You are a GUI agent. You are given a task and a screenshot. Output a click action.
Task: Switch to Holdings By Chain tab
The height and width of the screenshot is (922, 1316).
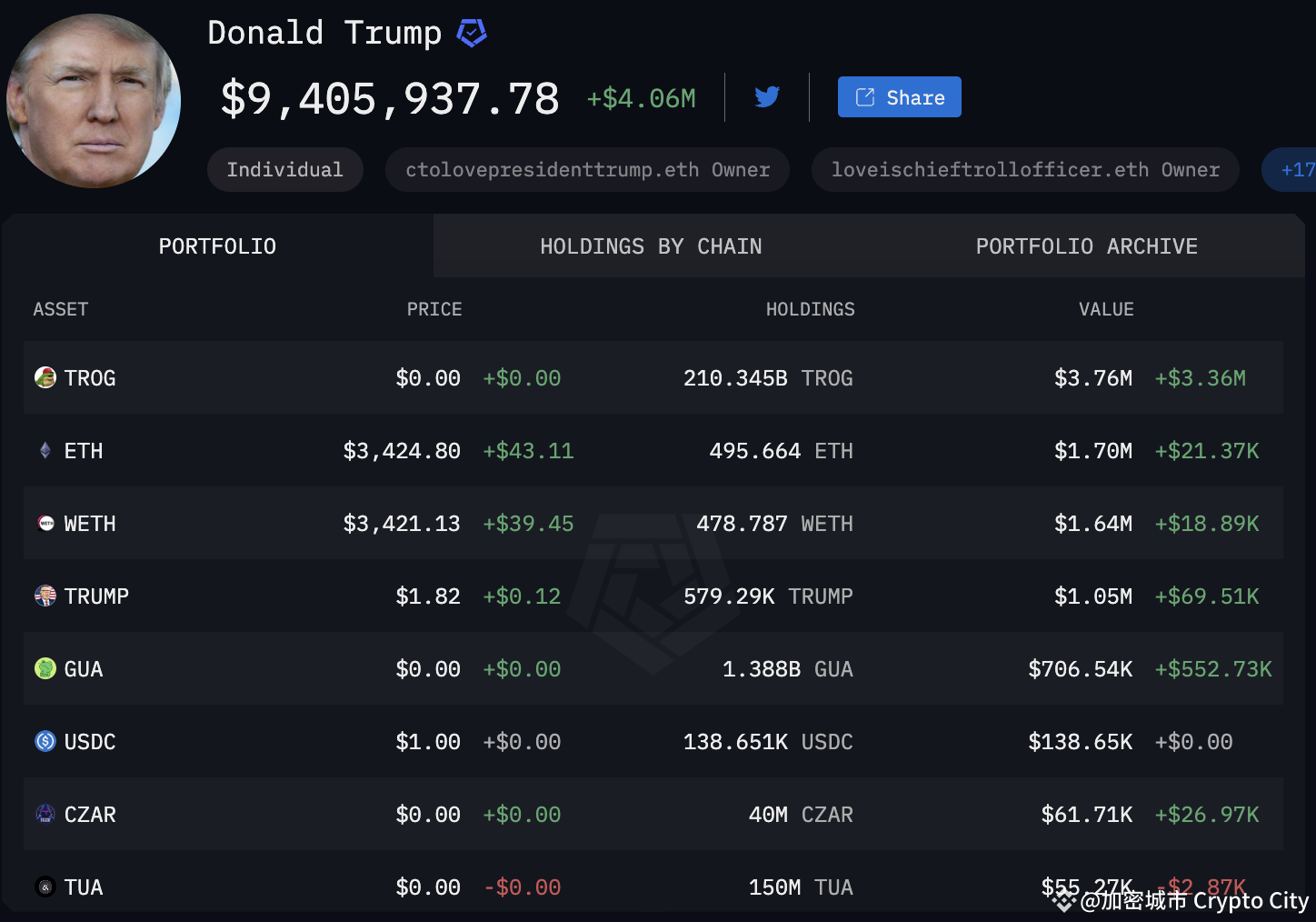pos(651,246)
